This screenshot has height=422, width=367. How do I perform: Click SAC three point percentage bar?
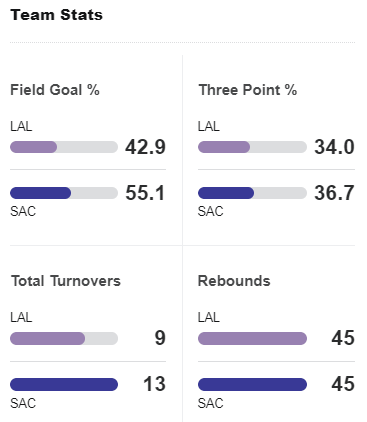pyautogui.click(x=252, y=193)
